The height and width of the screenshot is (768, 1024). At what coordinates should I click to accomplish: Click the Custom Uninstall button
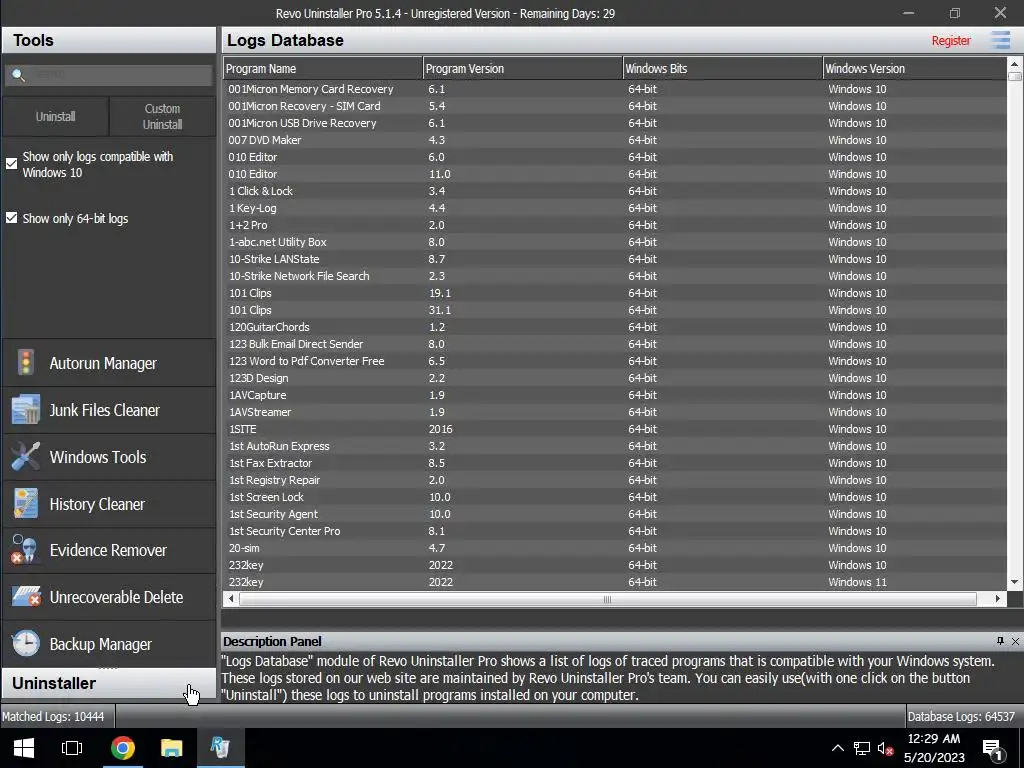162,116
